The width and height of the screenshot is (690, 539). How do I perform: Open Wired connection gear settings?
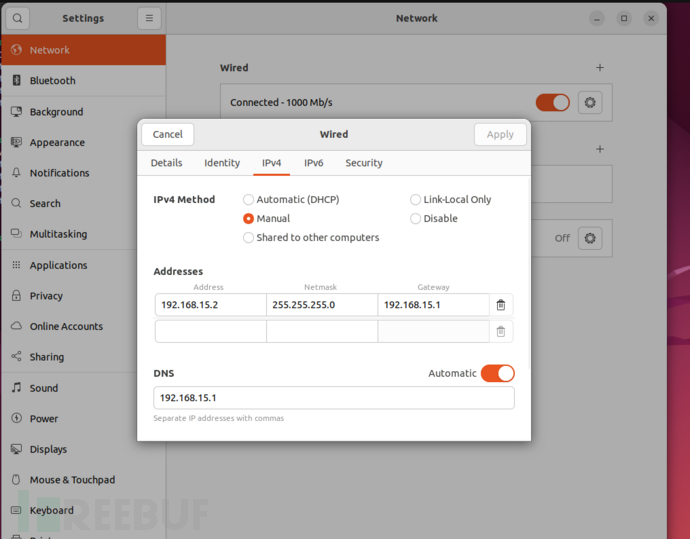[x=590, y=102]
